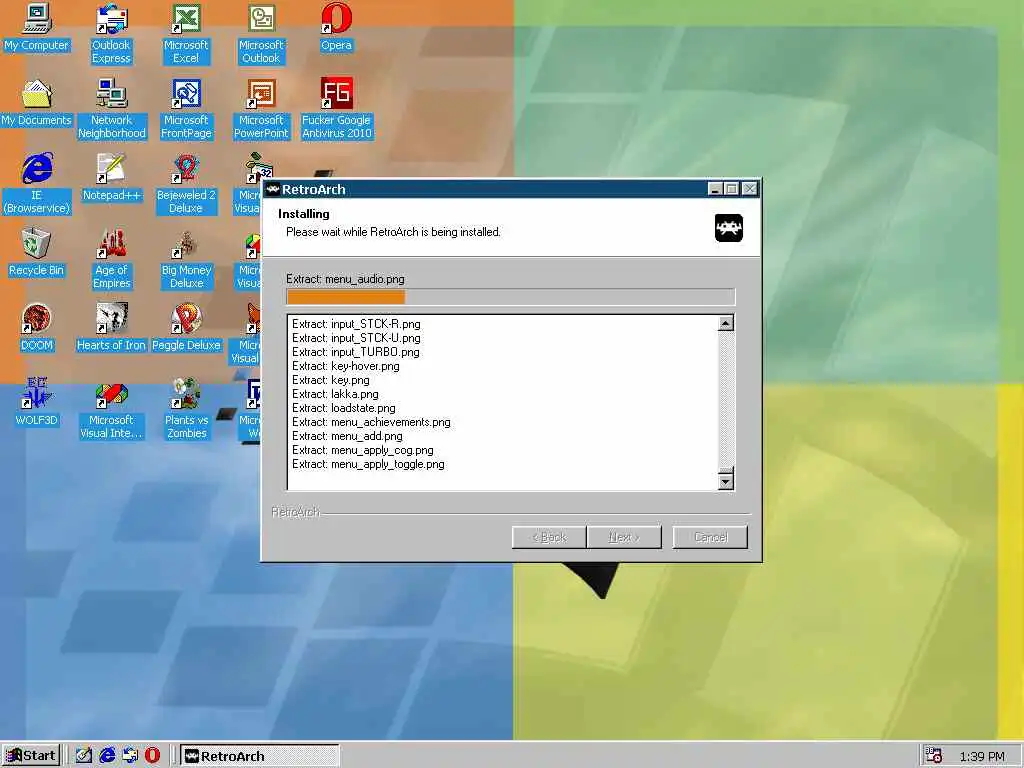The height and width of the screenshot is (768, 1024).
Task: Select the Hearts of Iron shortcut
Action: 111,328
